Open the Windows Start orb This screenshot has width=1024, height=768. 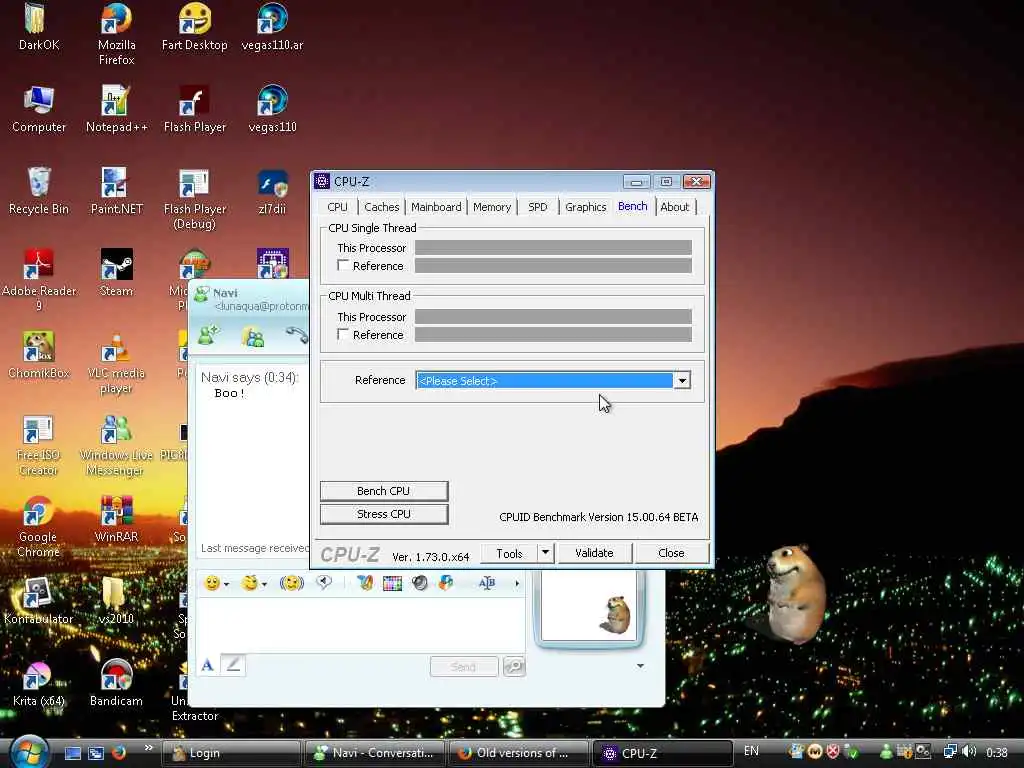tap(29, 751)
